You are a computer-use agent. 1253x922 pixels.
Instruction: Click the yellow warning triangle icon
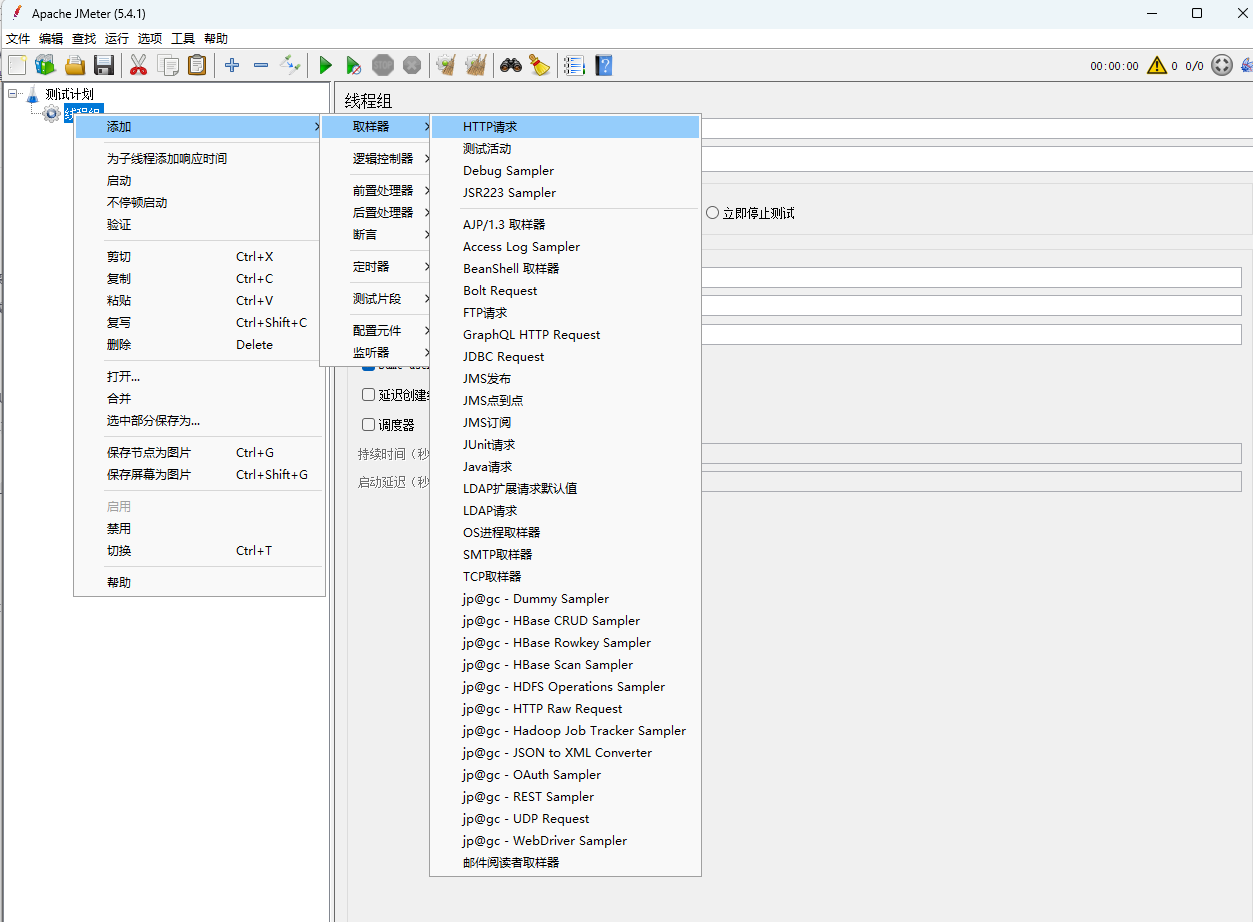(x=1157, y=65)
